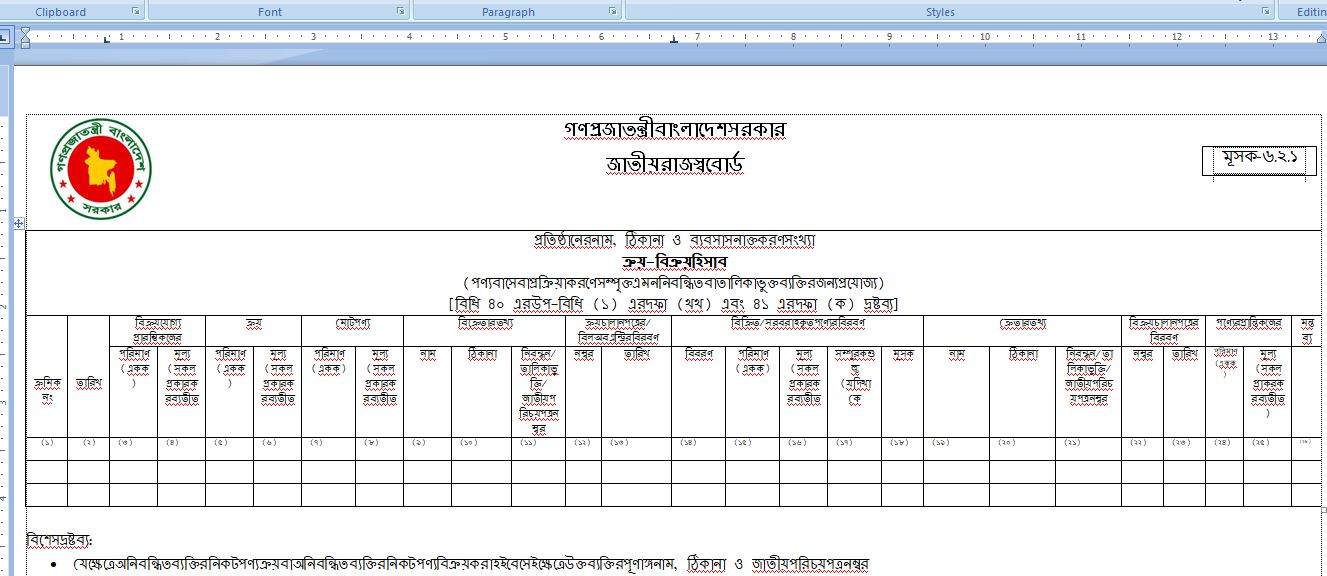
Task: Click the 'বিশেষদ্রষ্টব্য:' note heading
Action: point(60,541)
